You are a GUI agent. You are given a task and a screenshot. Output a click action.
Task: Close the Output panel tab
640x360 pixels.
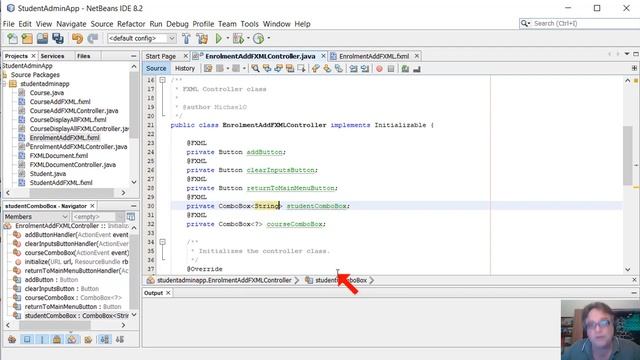click(168, 293)
